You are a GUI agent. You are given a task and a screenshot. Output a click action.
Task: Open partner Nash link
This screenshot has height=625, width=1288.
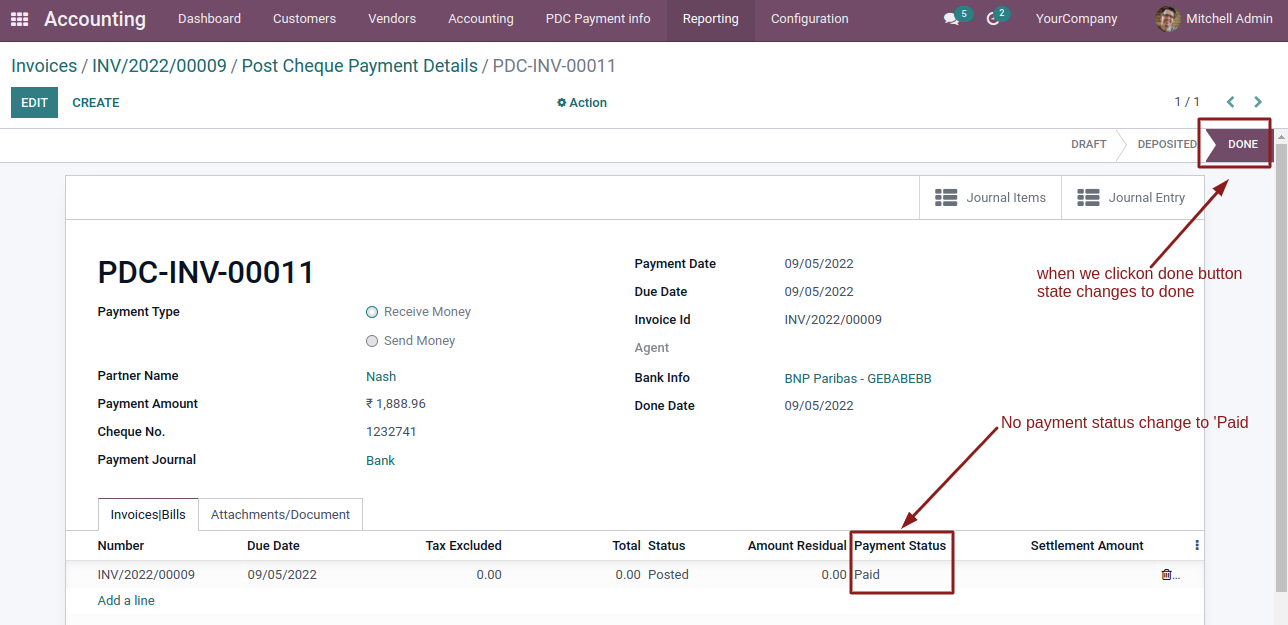point(381,377)
